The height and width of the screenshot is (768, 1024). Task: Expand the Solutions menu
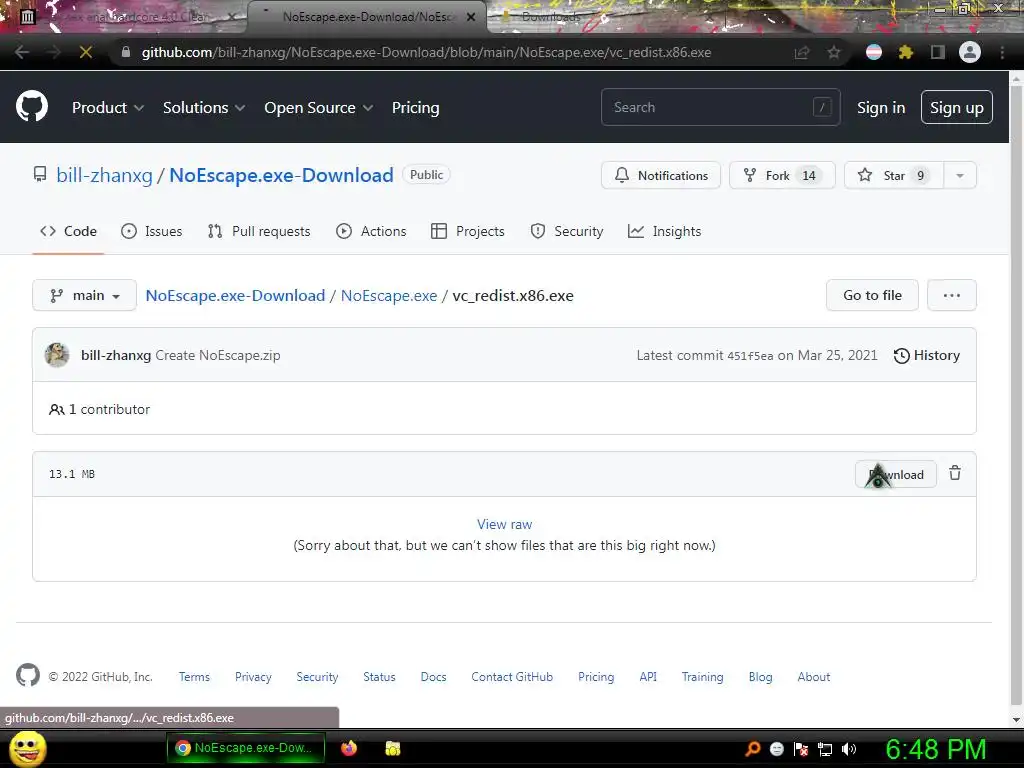click(x=204, y=108)
